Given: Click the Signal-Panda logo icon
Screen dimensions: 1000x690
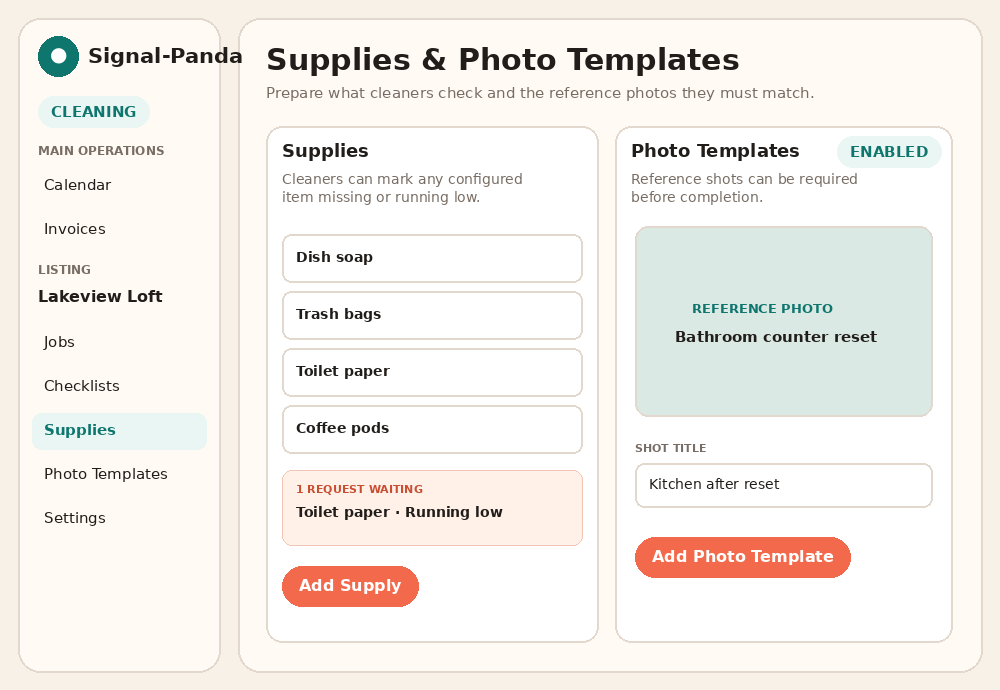Looking at the screenshot, I should pos(58,56).
